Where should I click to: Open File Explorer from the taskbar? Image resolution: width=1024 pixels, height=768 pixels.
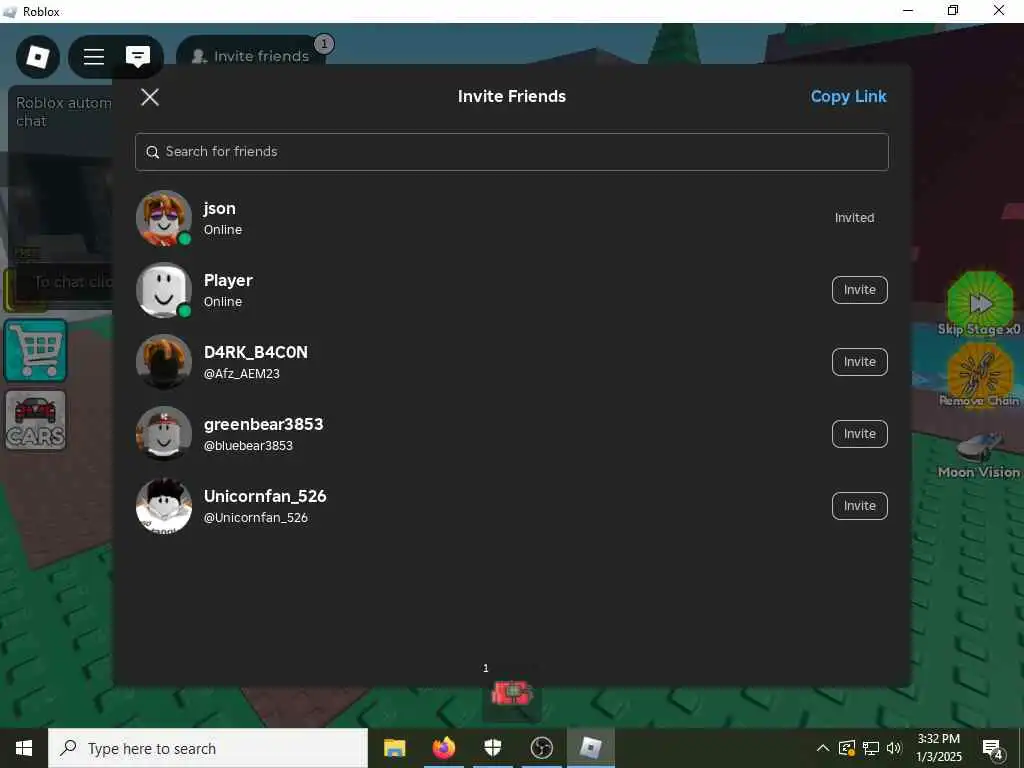point(394,748)
